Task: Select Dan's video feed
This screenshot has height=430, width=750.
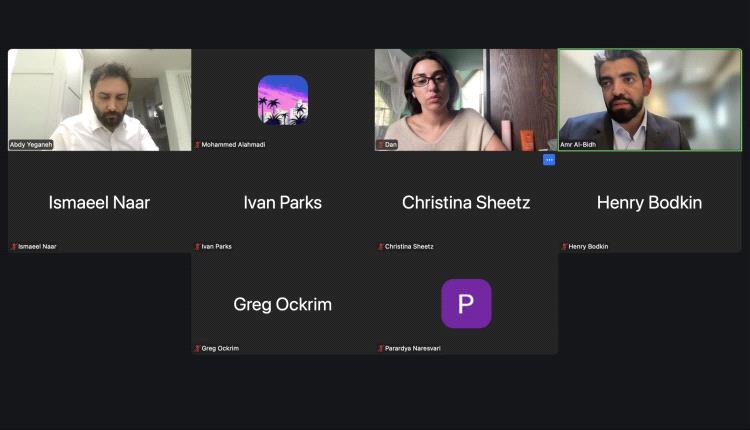Action: tap(466, 100)
